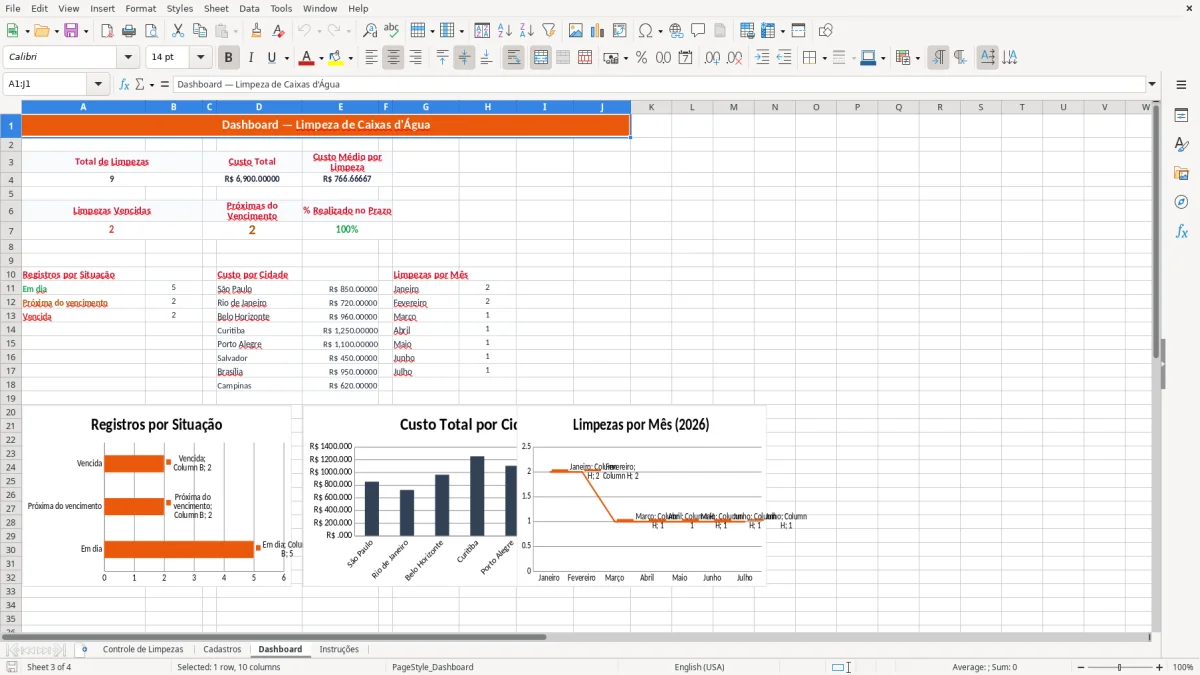Sort descending with the Z-A arrow icon
1200x675 pixels.
coord(526,31)
